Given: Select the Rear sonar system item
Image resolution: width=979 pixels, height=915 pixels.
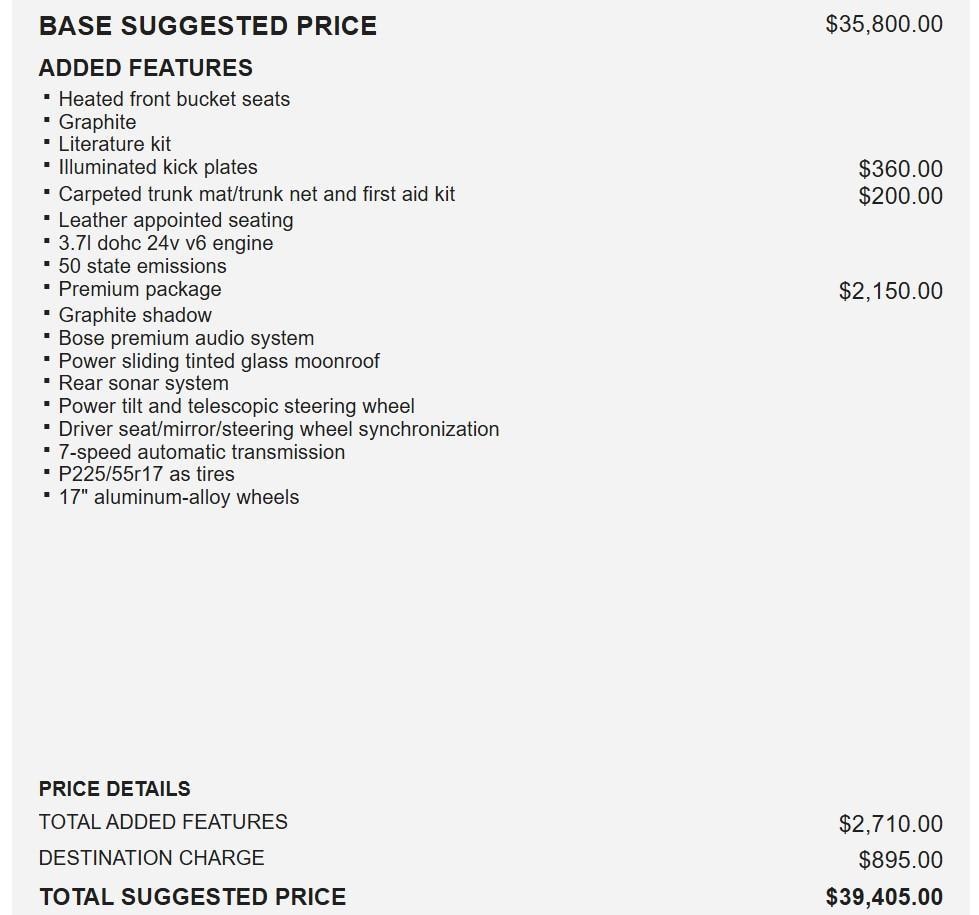Looking at the screenshot, I should [144, 383].
